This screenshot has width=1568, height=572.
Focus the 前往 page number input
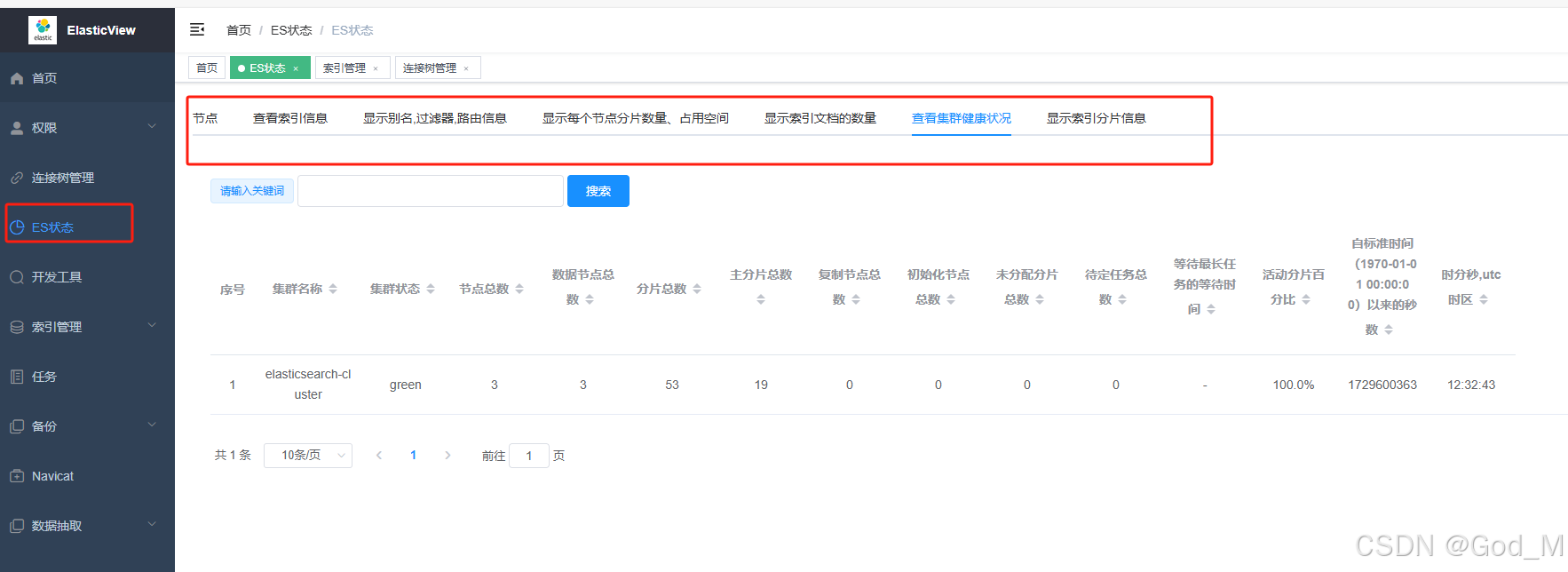(529, 456)
